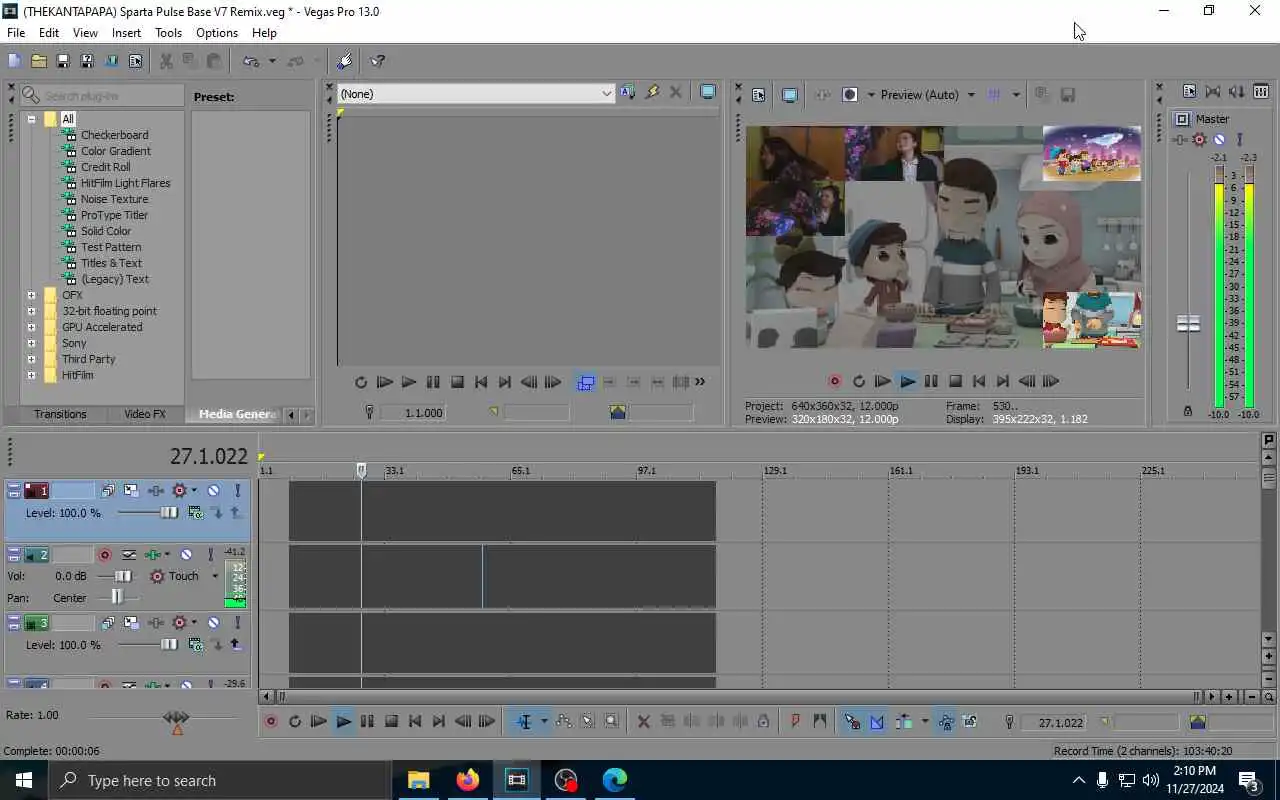Toggle Loop Playback on the timeline transport
This screenshot has height=800, width=1280.
pos(295,721)
